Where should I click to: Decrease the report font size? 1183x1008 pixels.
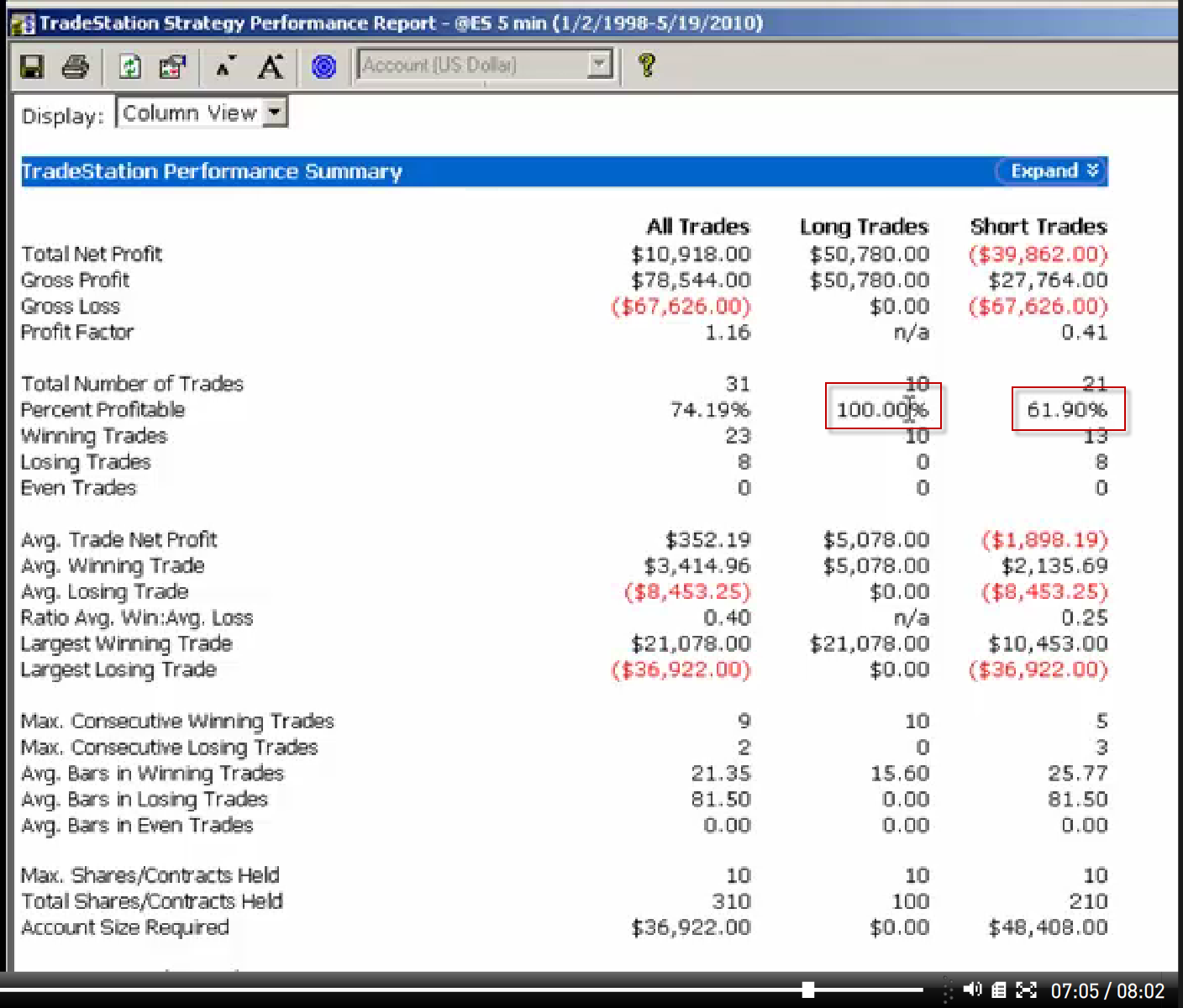(224, 66)
